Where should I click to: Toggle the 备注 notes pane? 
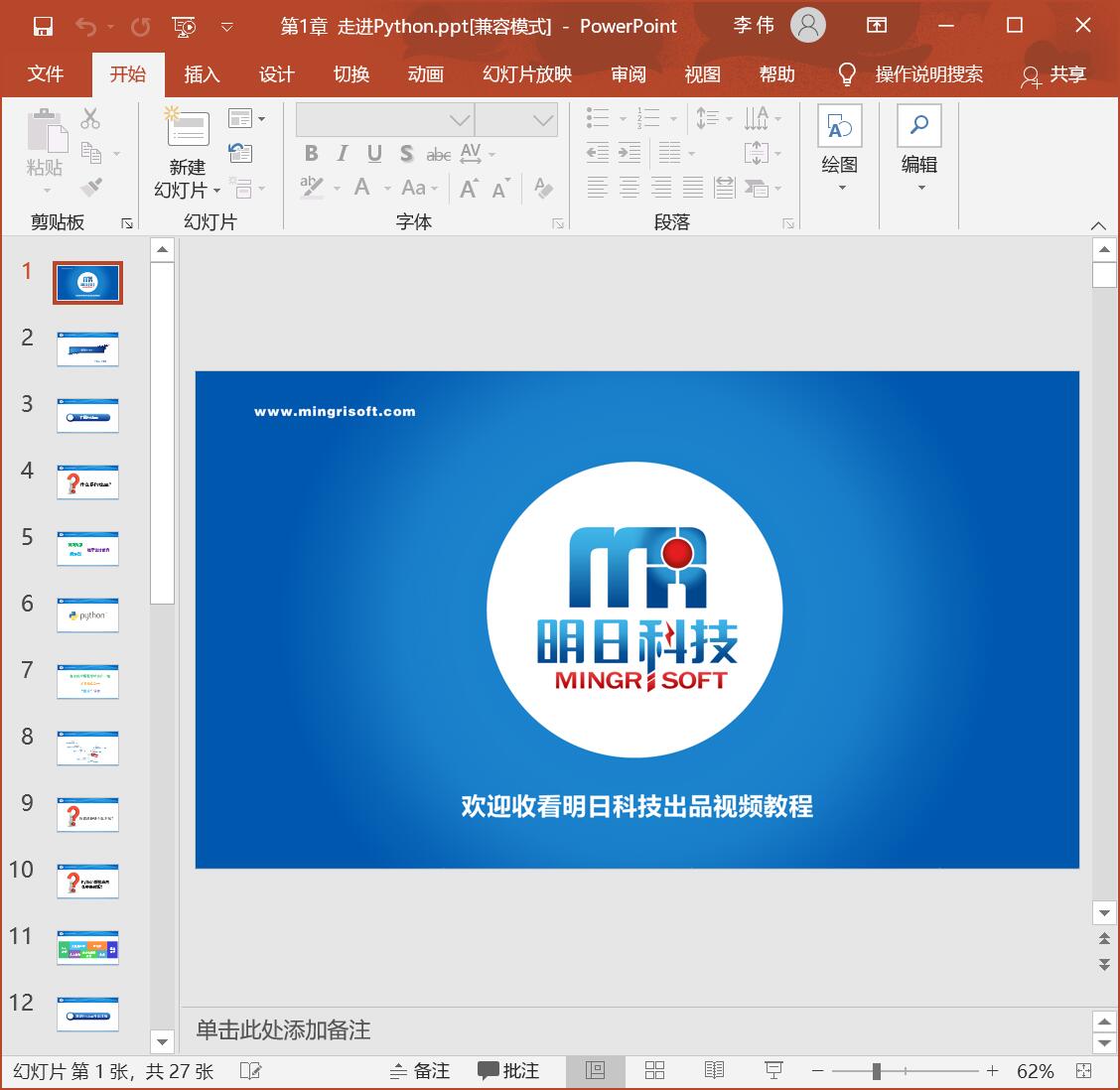point(419,1070)
